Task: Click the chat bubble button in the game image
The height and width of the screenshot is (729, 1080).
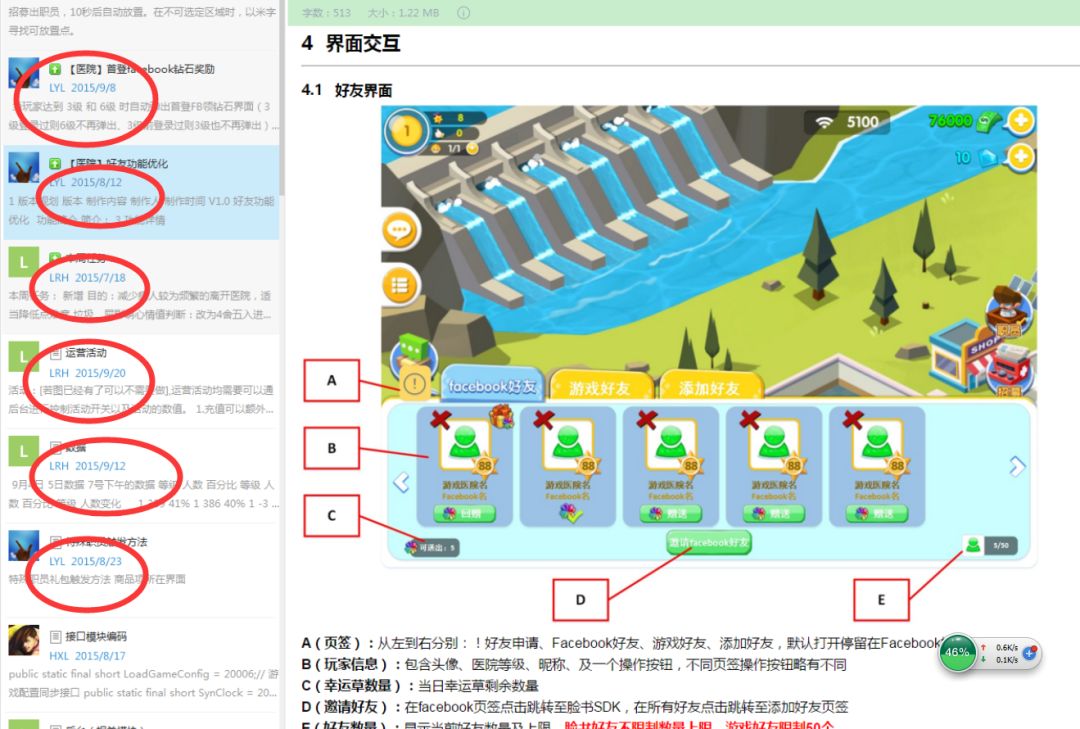Action: (x=400, y=230)
